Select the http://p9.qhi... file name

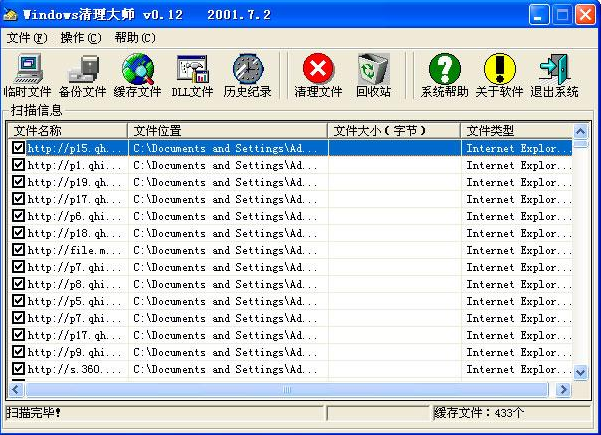[75, 352]
